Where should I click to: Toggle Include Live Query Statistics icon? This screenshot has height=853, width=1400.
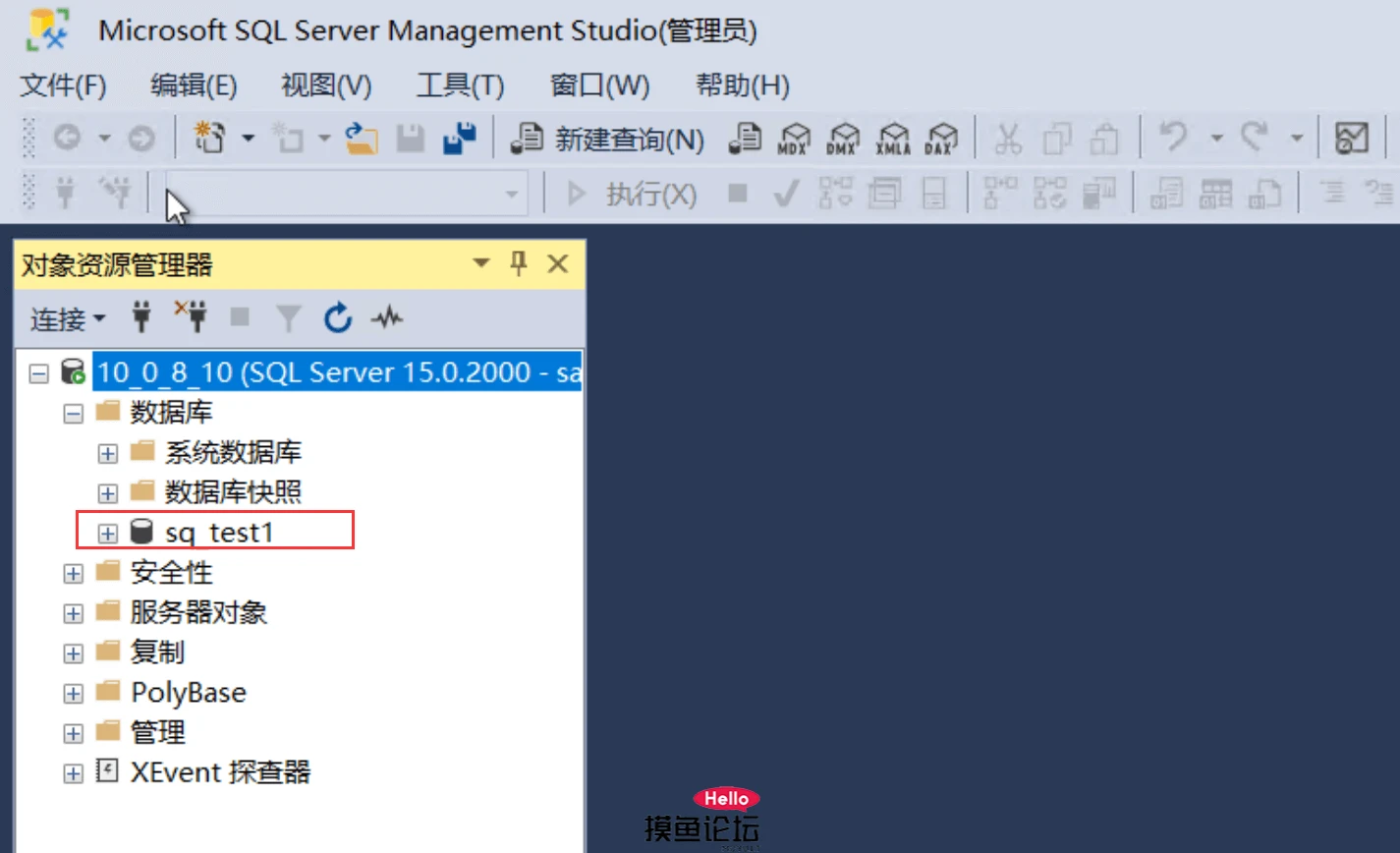[1050, 193]
